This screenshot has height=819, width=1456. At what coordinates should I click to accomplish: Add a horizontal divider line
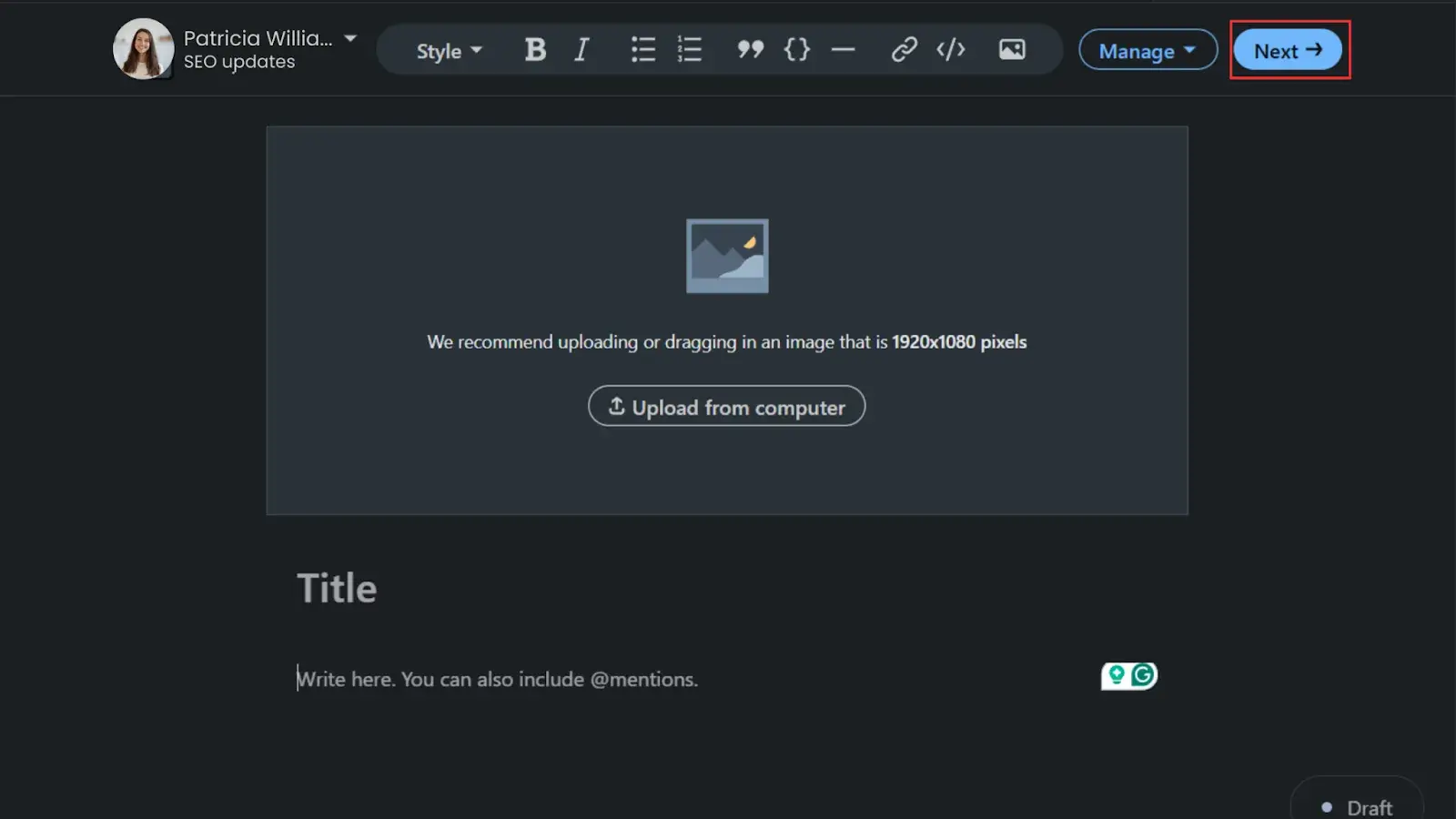(843, 50)
